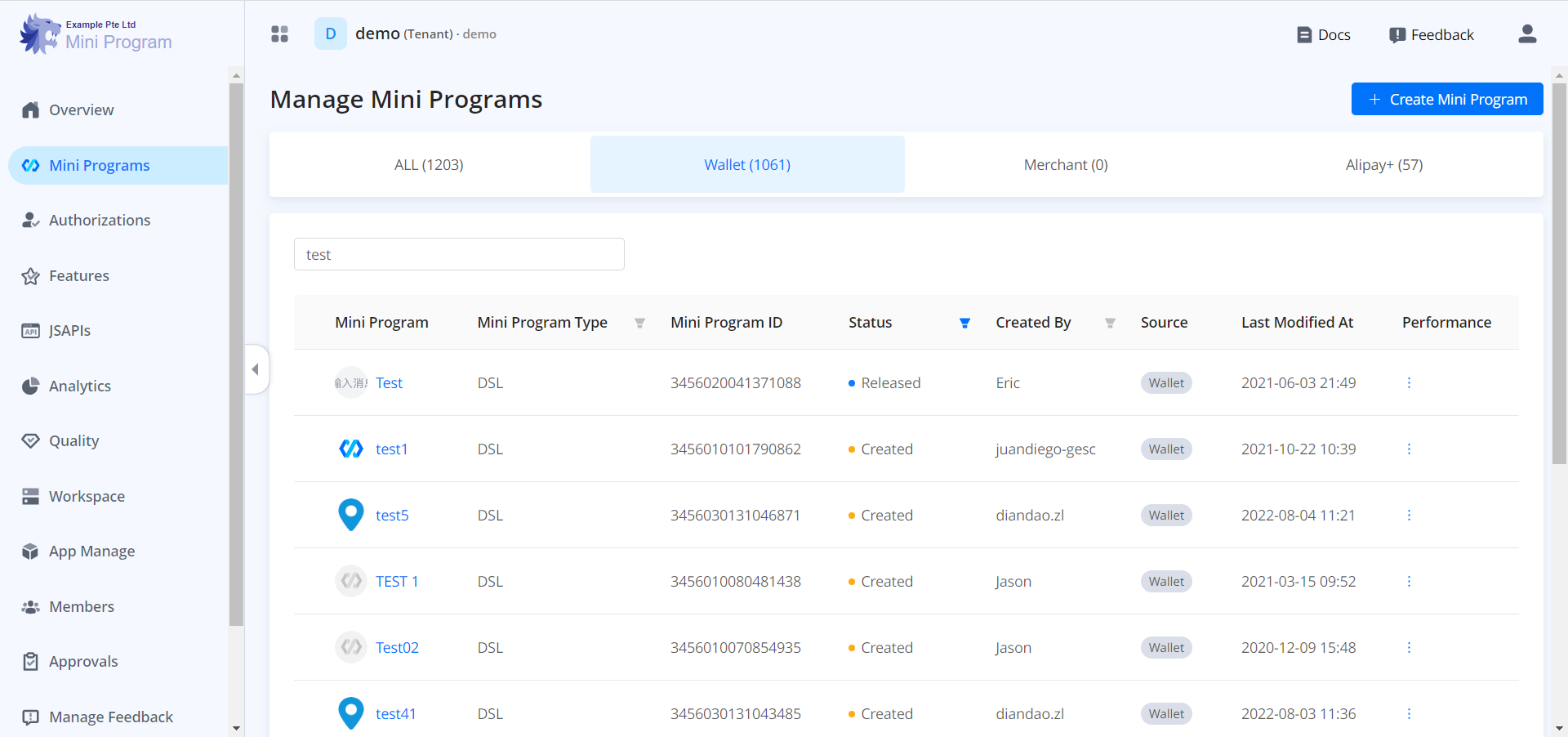Open three-dot menu for test1 row
This screenshot has width=1568, height=737.
coord(1409,449)
